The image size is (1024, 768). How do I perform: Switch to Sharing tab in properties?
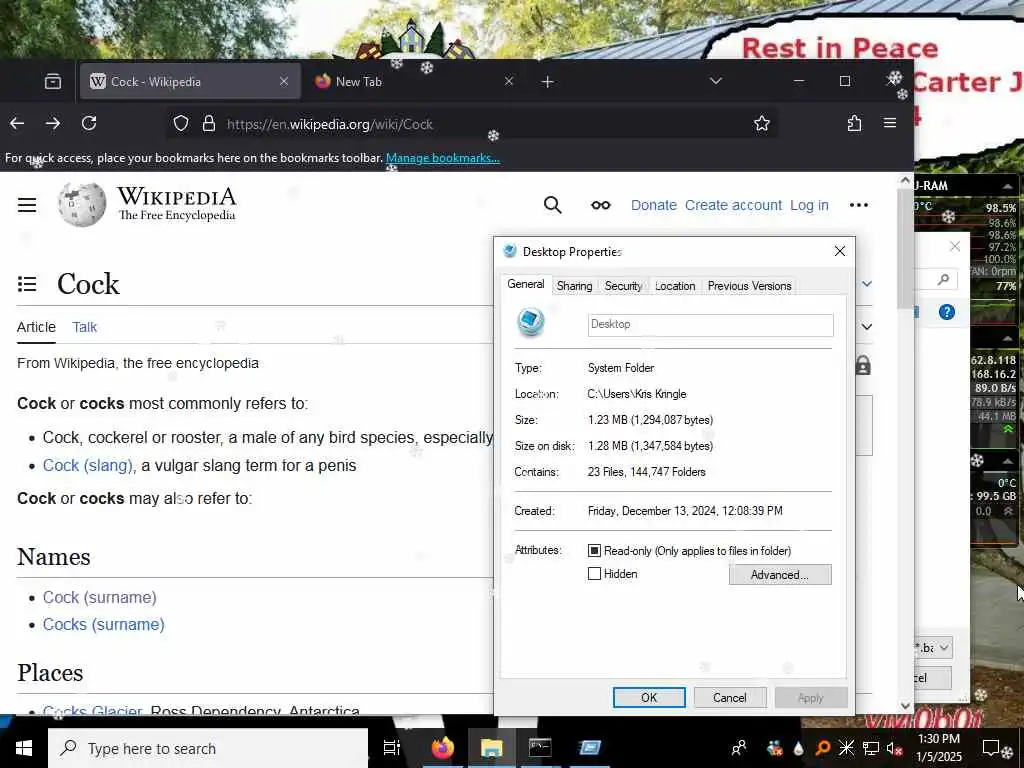[x=575, y=286]
